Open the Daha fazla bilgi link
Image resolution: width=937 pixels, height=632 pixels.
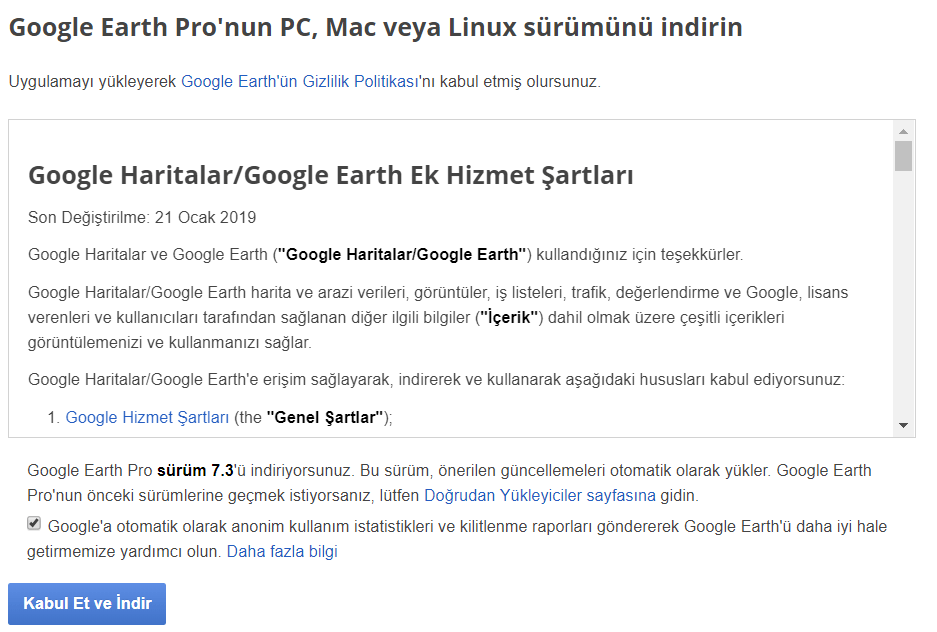(282, 551)
